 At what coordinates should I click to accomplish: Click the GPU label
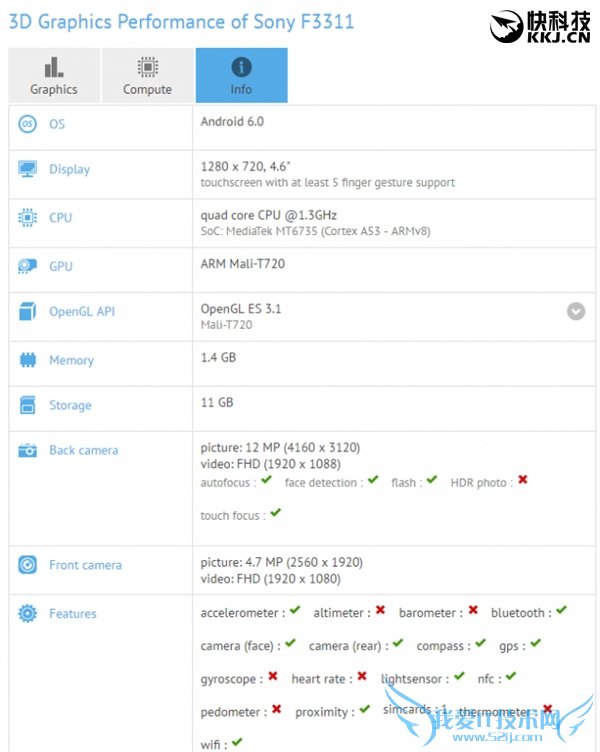pos(61,266)
